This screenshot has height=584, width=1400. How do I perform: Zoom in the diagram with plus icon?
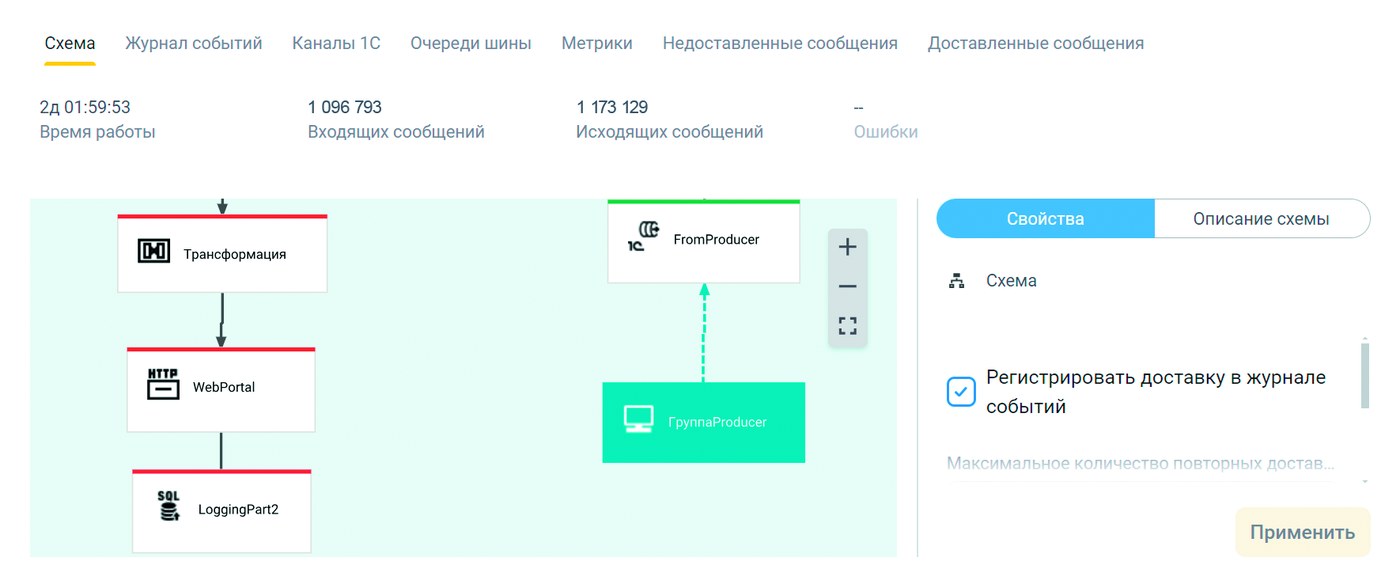coord(847,247)
